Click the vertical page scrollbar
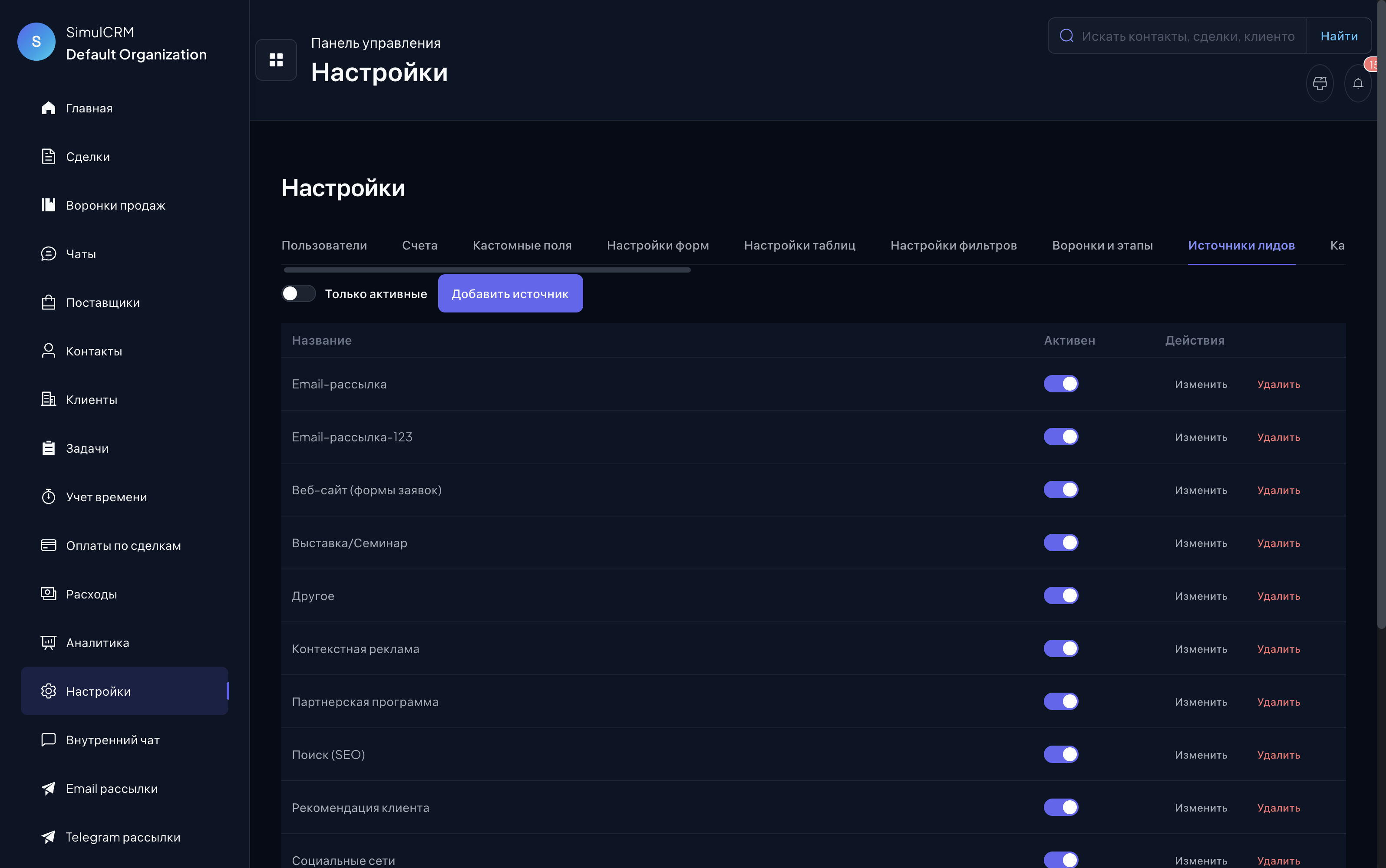1386x868 pixels. click(1381, 315)
